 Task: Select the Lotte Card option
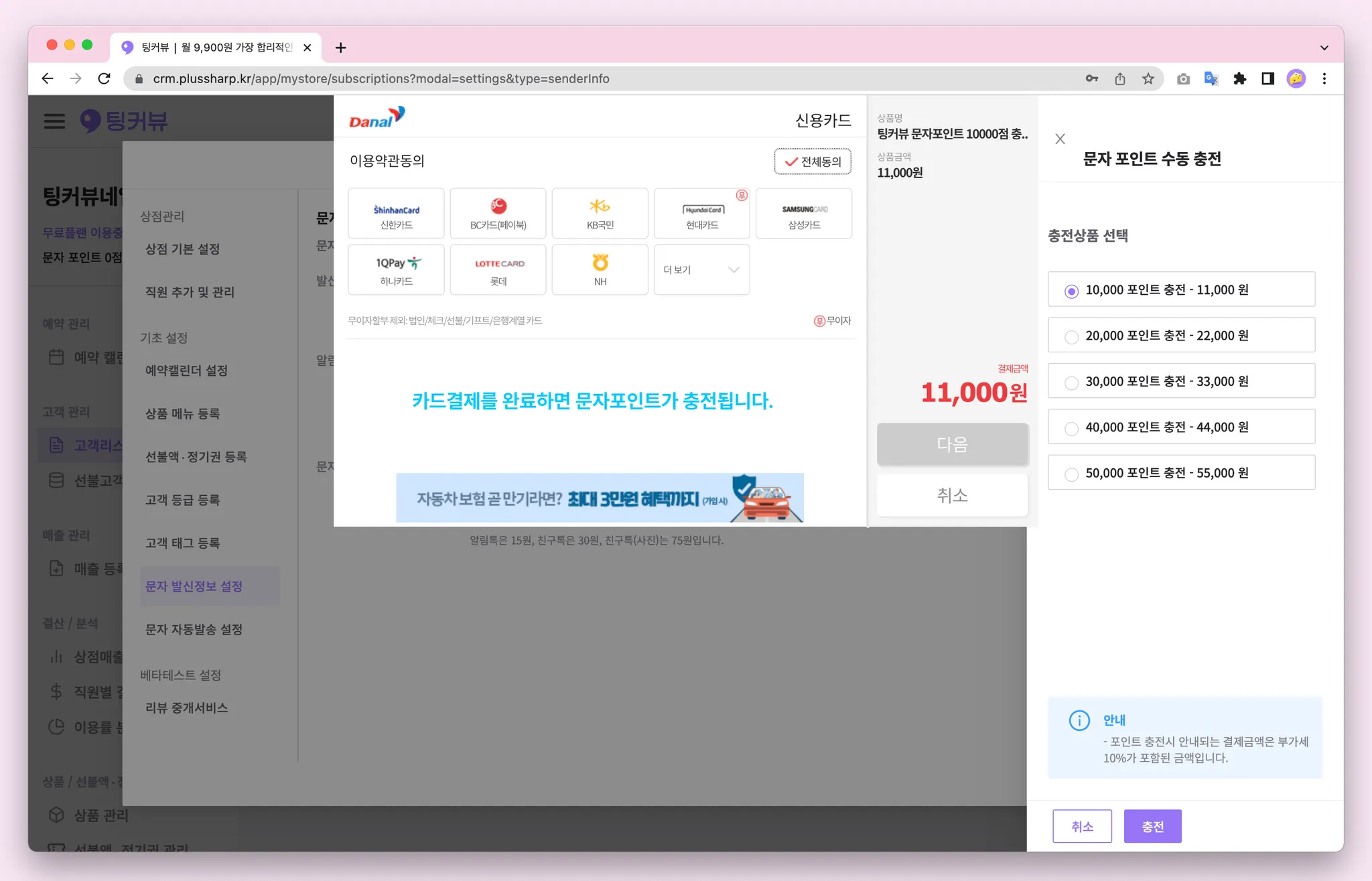[x=498, y=270]
